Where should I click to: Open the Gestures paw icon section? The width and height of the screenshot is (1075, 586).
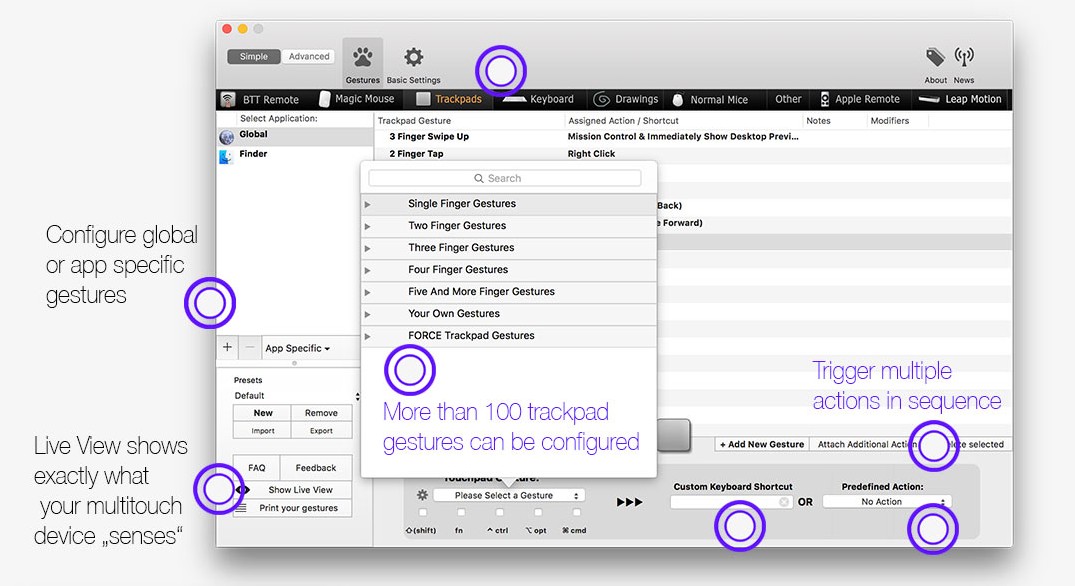click(x=362, y=57)
